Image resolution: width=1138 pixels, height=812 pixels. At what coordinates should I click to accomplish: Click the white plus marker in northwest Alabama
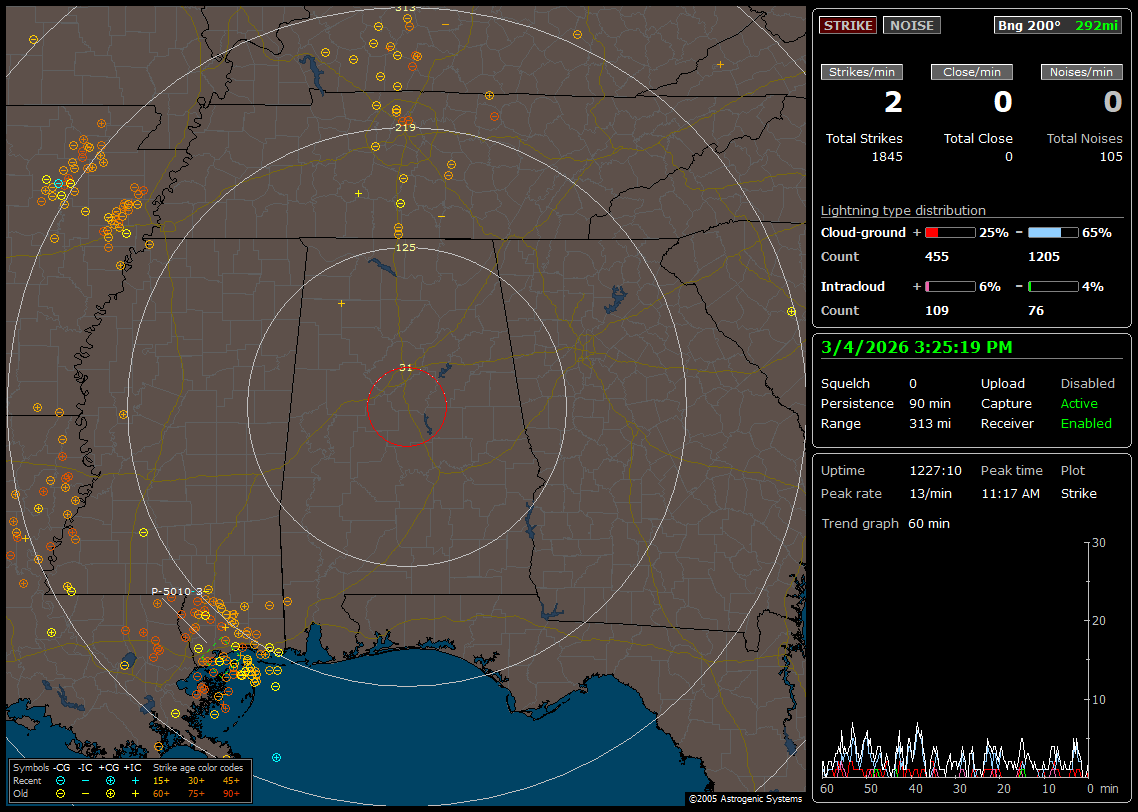[x=341, y=303]
